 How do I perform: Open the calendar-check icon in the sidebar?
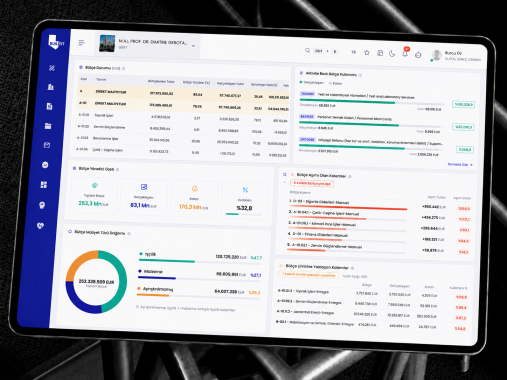pyautogui.click(x=47, y=145)
